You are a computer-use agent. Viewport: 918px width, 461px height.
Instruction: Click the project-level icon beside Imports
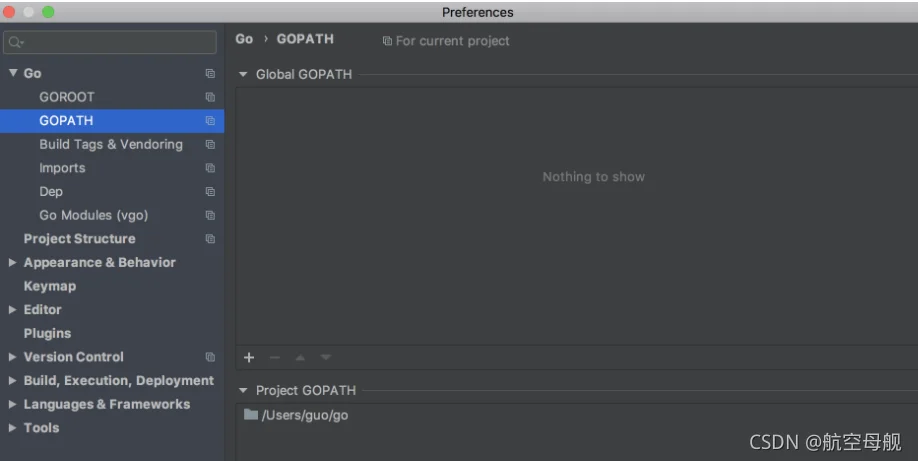tap(210, 168)
